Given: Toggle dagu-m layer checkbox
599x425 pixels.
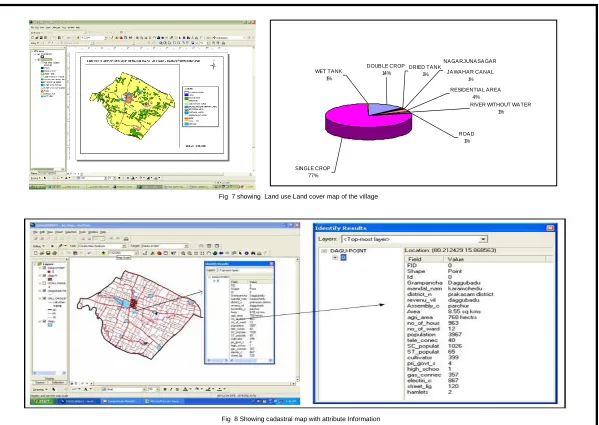Looking at the screenshot, I should tap(44, 276).
